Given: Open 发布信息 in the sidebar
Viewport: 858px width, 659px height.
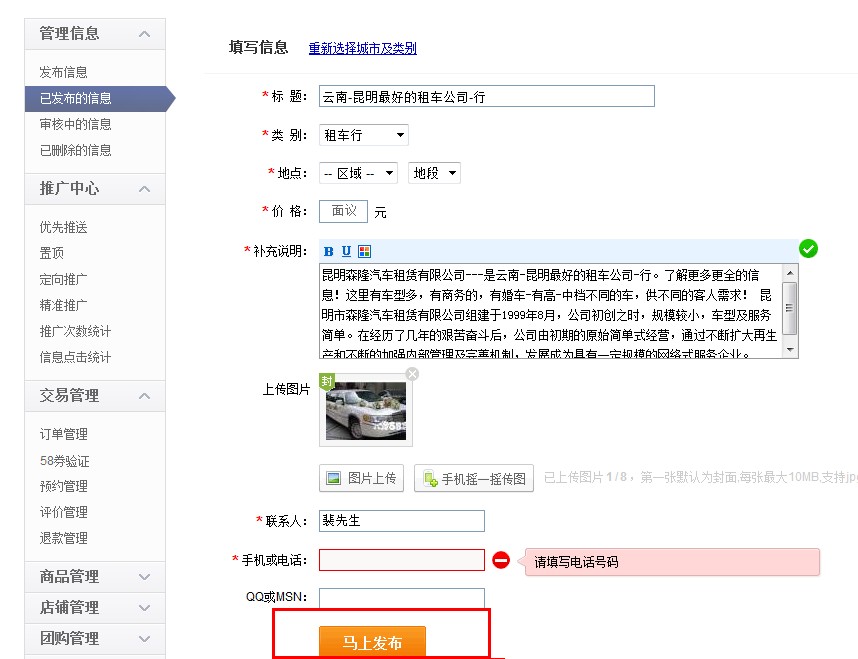Looking at the screenshot, I should 63,72.
